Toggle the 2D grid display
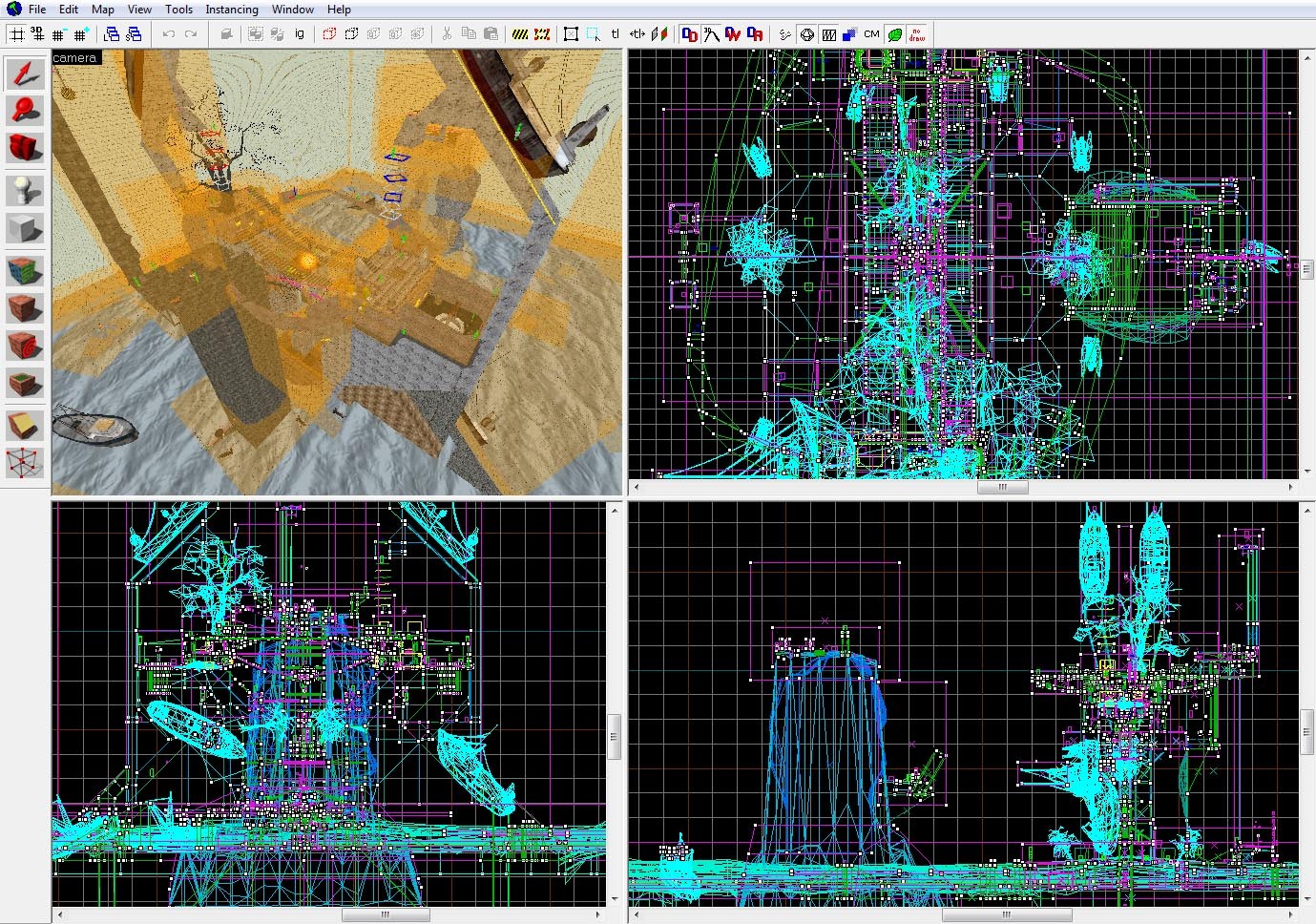 (16, 34)
